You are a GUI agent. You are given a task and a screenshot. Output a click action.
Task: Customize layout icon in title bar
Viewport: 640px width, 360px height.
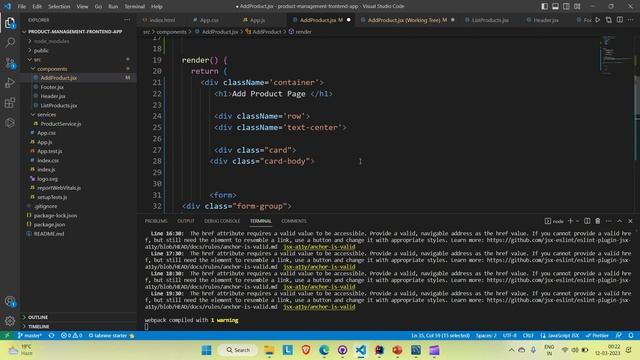[577, 6]
